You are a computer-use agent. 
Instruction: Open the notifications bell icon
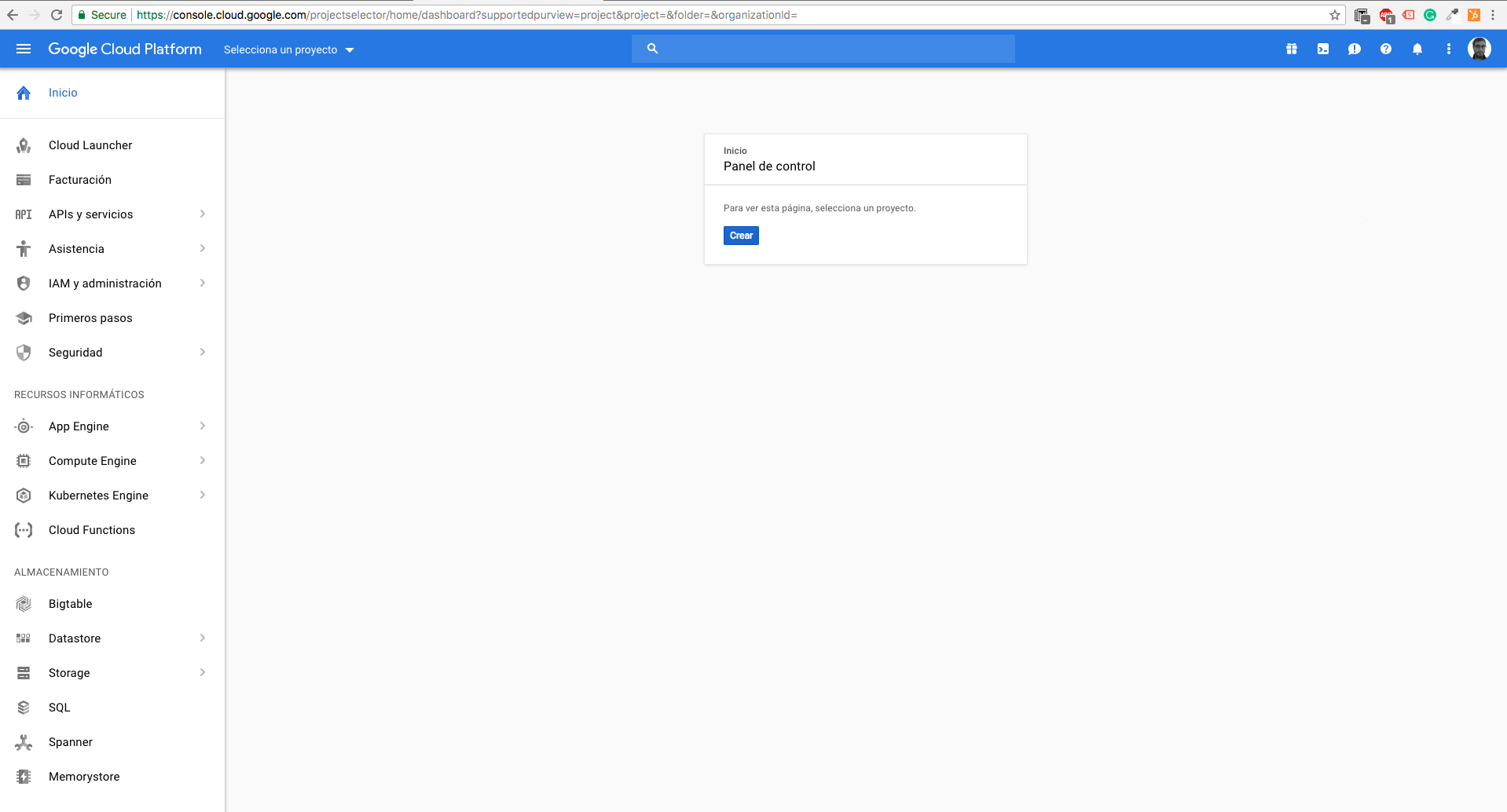(x=1417, y=49)
